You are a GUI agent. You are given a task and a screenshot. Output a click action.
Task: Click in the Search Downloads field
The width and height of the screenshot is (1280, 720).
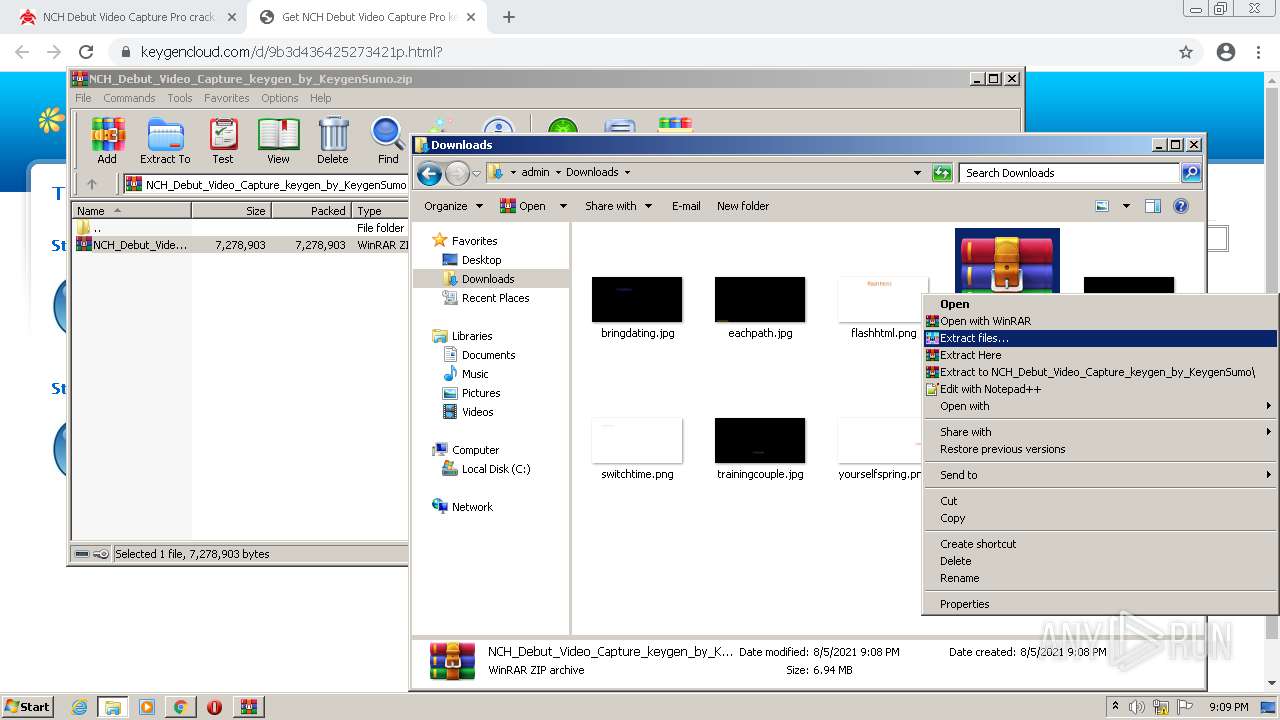(x=1068, y=173)
